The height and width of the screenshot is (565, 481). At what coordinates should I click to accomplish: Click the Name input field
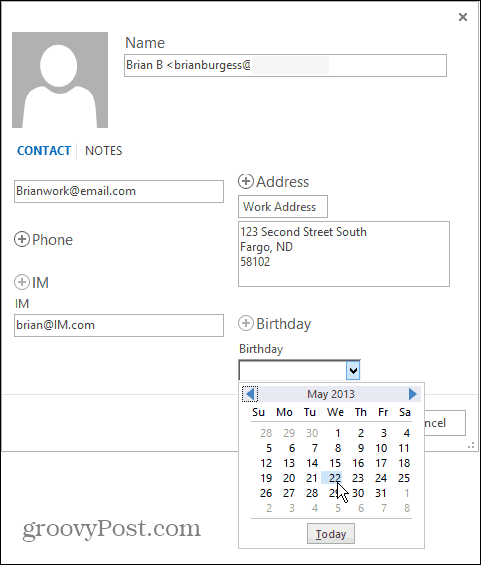285,65
